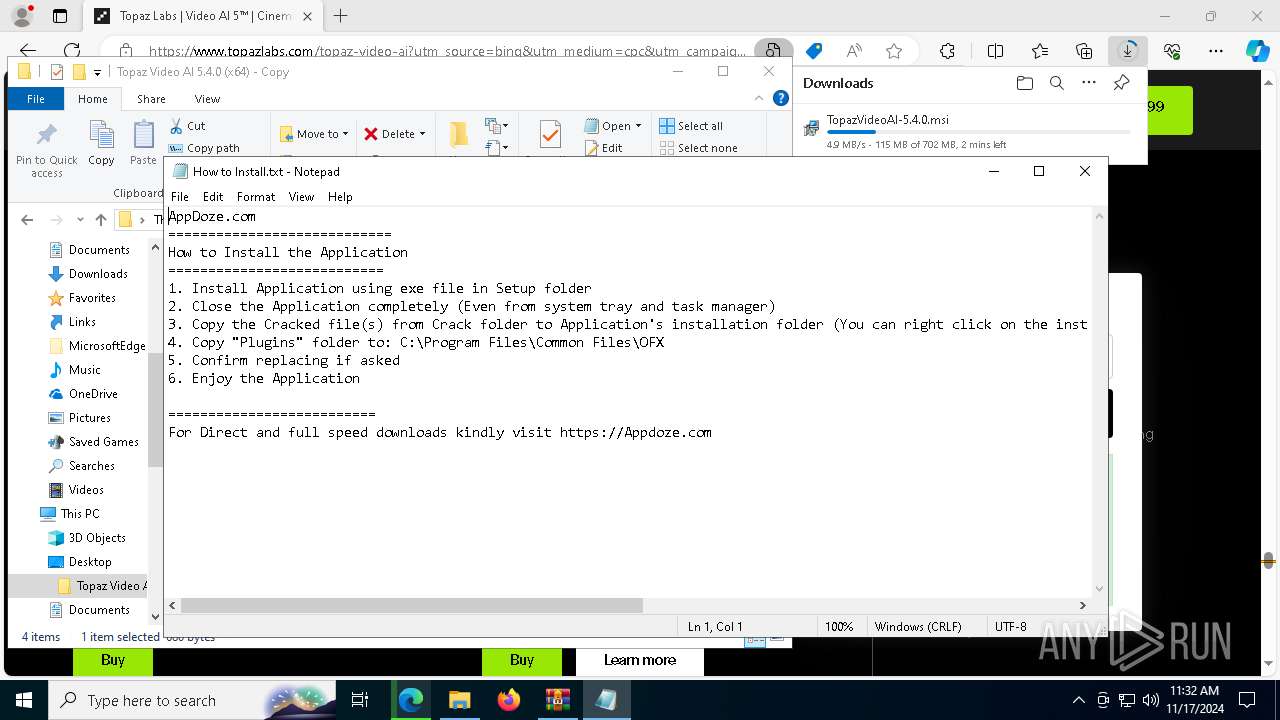The image size is (1280, 720).
Task: Click New folder icon in Explorer ribbon
Action: coord(458,135)
